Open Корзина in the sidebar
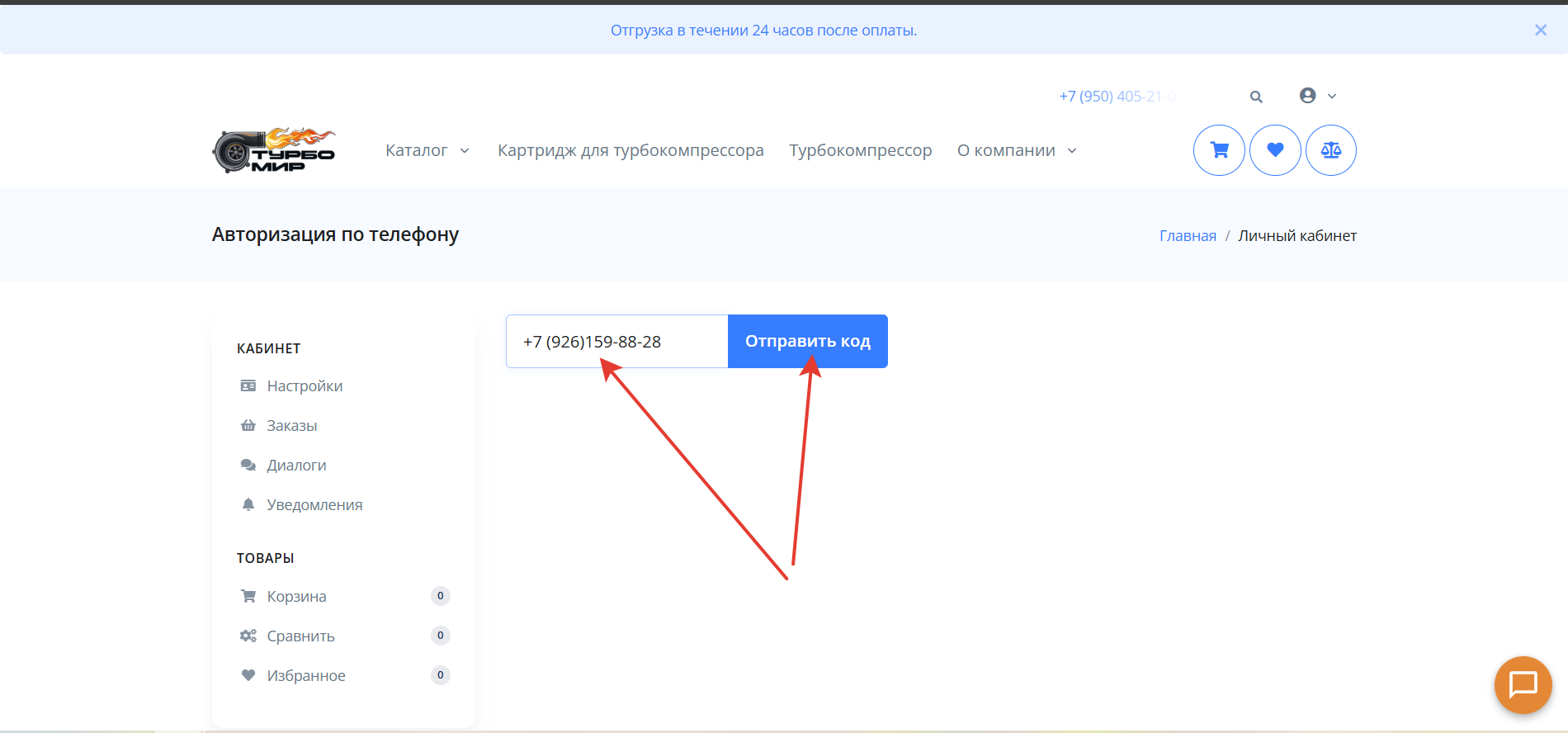The width and height of the screenshot is (1568, 733). [x=296, y=597]
